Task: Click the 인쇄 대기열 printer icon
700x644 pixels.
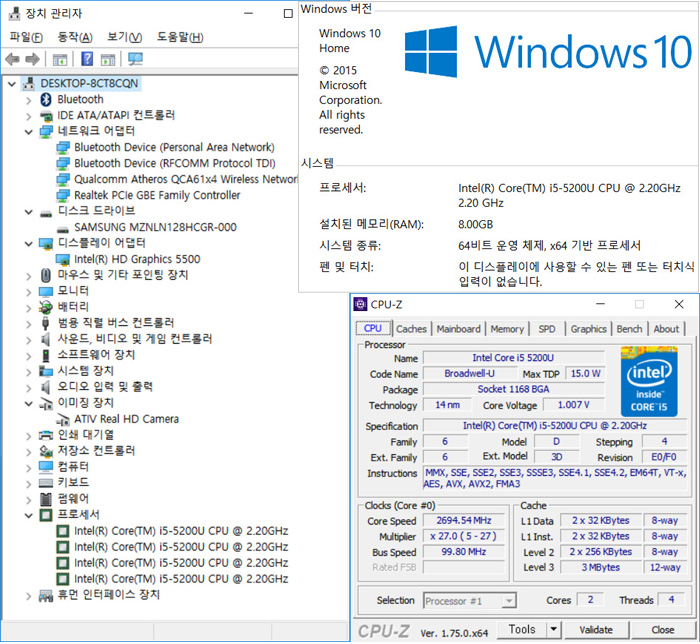Action: point(46,435)
